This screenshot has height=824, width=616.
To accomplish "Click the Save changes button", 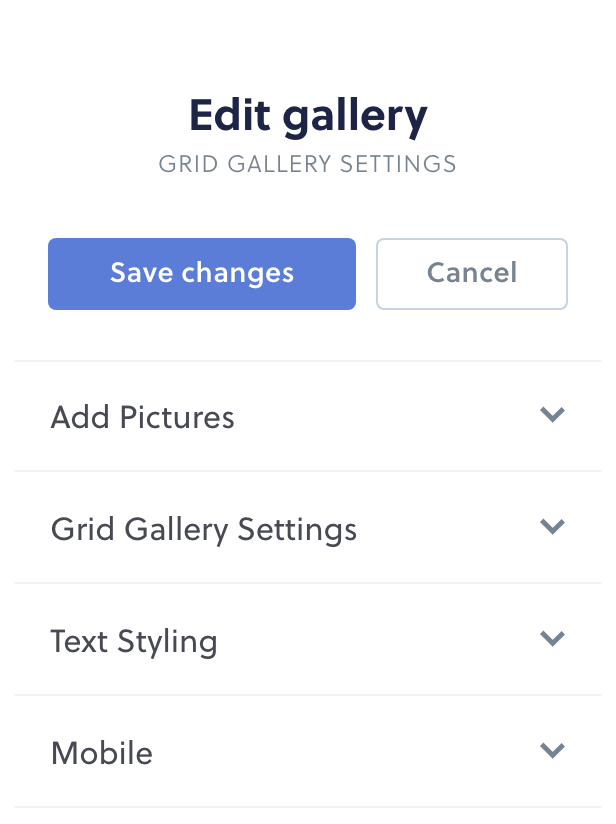I will pyautogui.click(x=201, y=273).
